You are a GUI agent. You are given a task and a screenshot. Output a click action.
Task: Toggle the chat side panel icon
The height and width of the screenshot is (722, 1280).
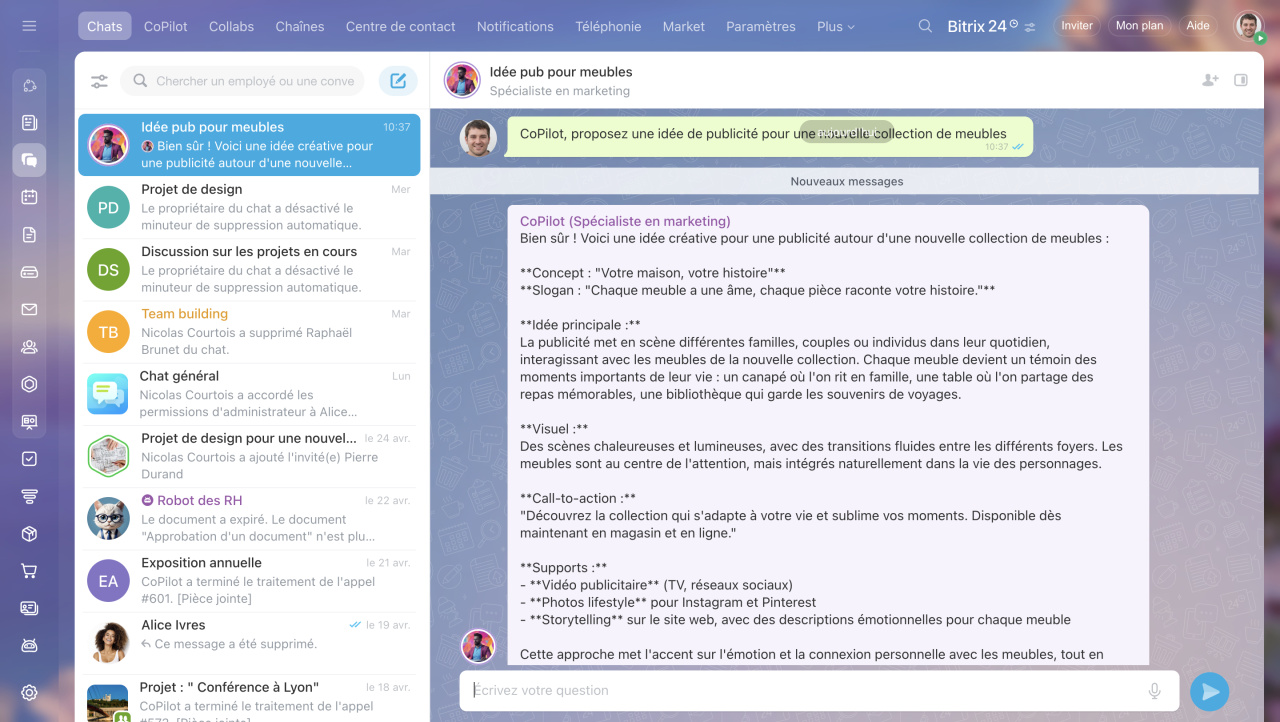tap(1241, 80)
